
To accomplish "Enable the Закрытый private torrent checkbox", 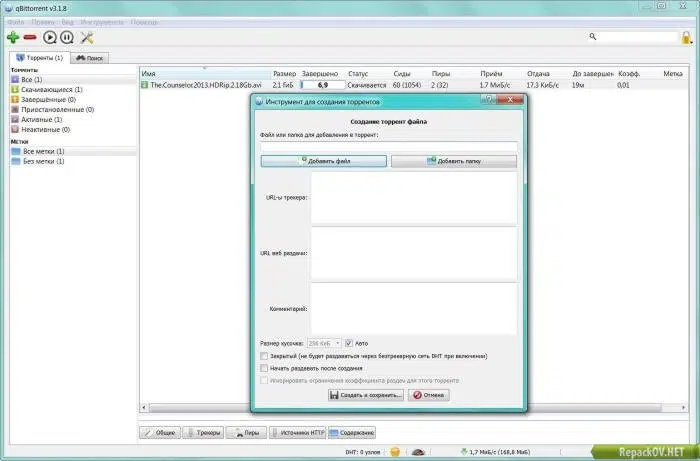I will (264, 356).
